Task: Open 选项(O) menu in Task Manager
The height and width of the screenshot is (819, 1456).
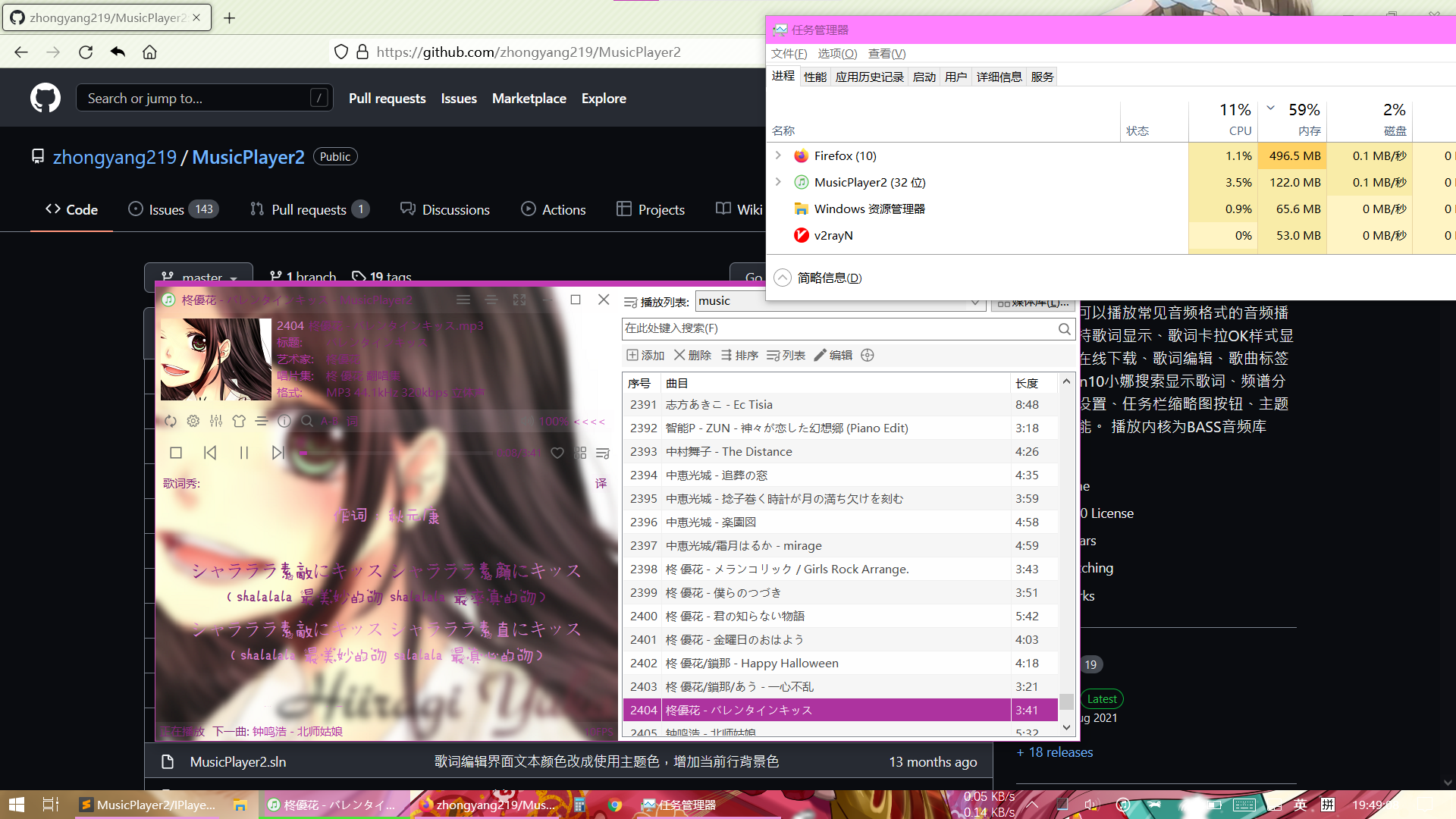Action: pos(837,53)
